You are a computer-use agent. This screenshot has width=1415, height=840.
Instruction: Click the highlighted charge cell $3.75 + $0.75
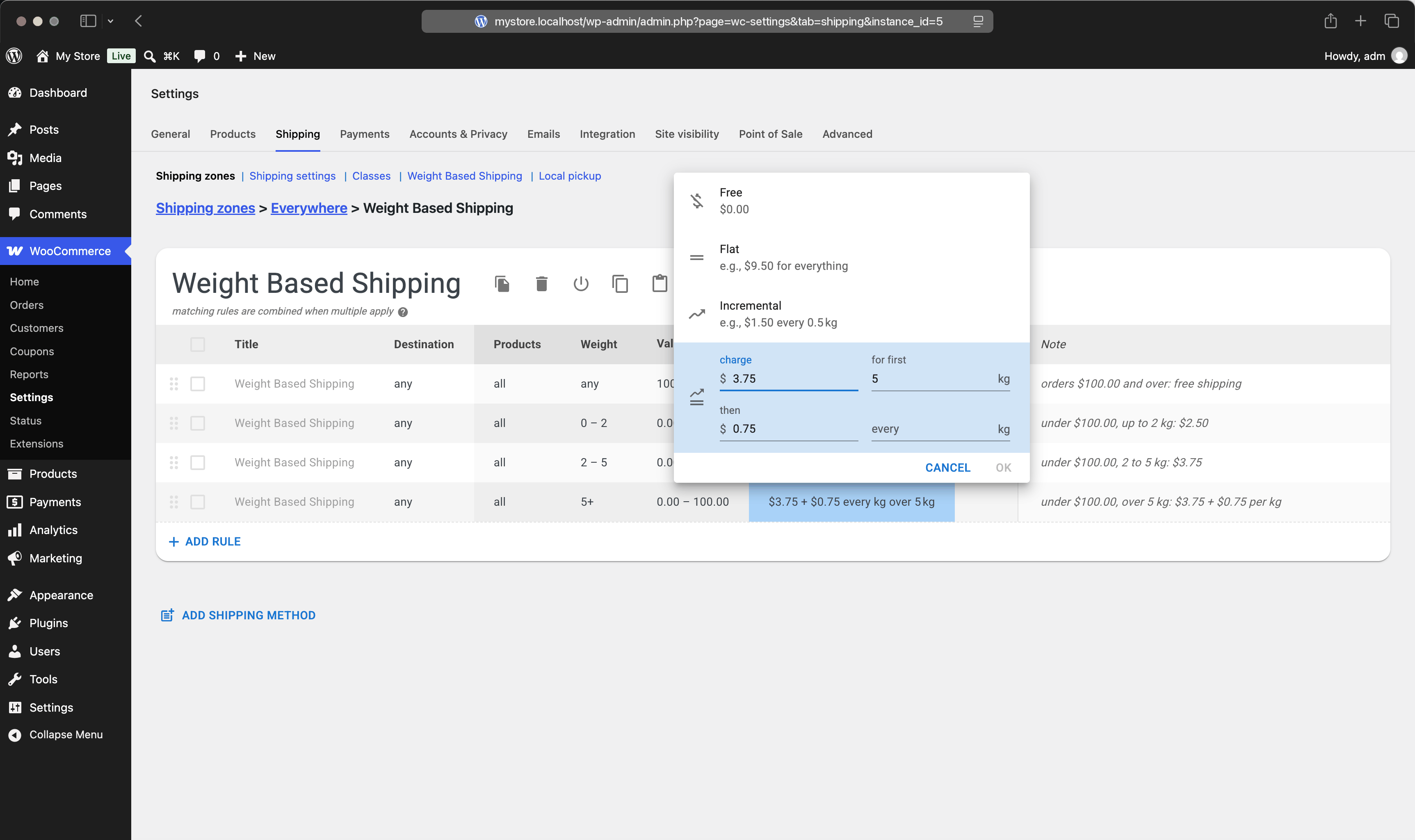pos(851,502)
